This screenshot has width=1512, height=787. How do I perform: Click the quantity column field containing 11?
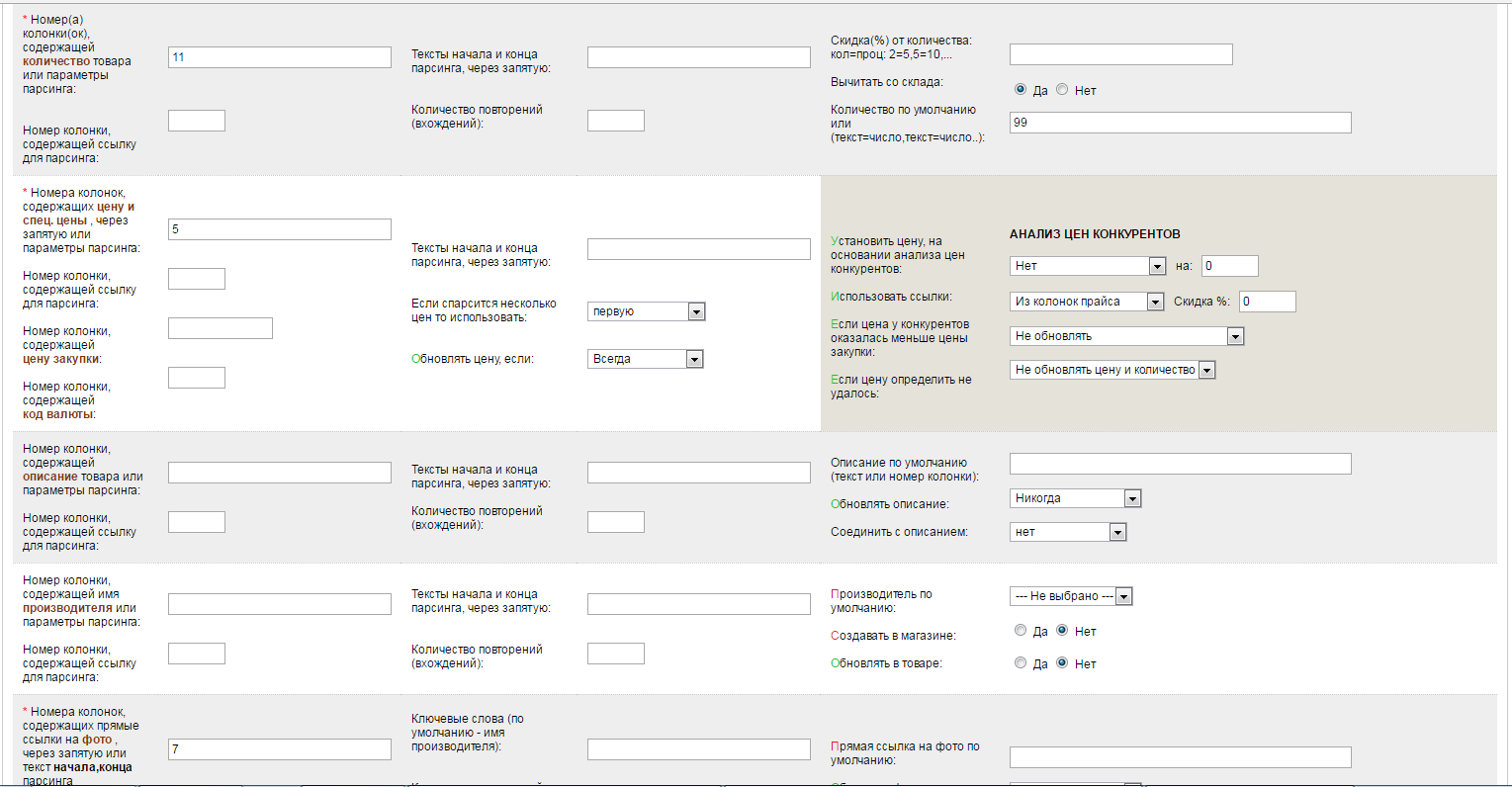pos(279,57)
